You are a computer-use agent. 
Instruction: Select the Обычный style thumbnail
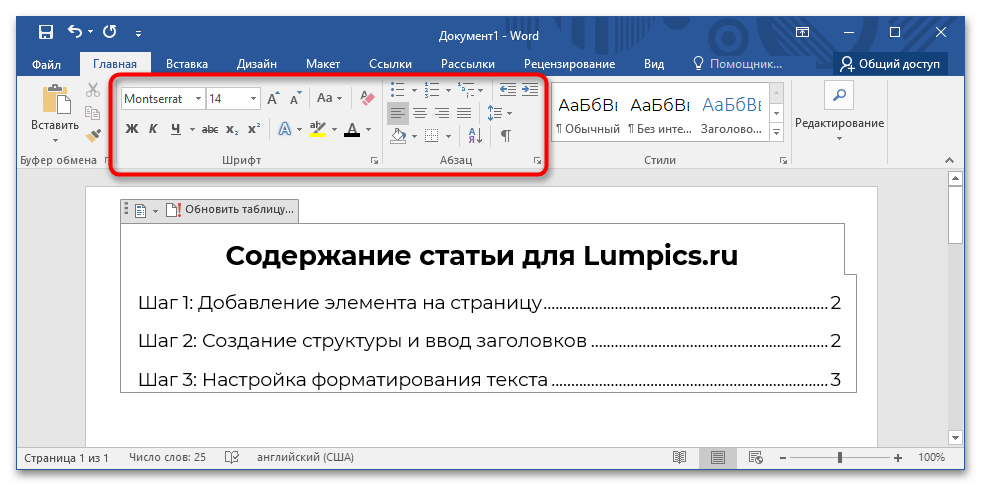coord(587,113)
